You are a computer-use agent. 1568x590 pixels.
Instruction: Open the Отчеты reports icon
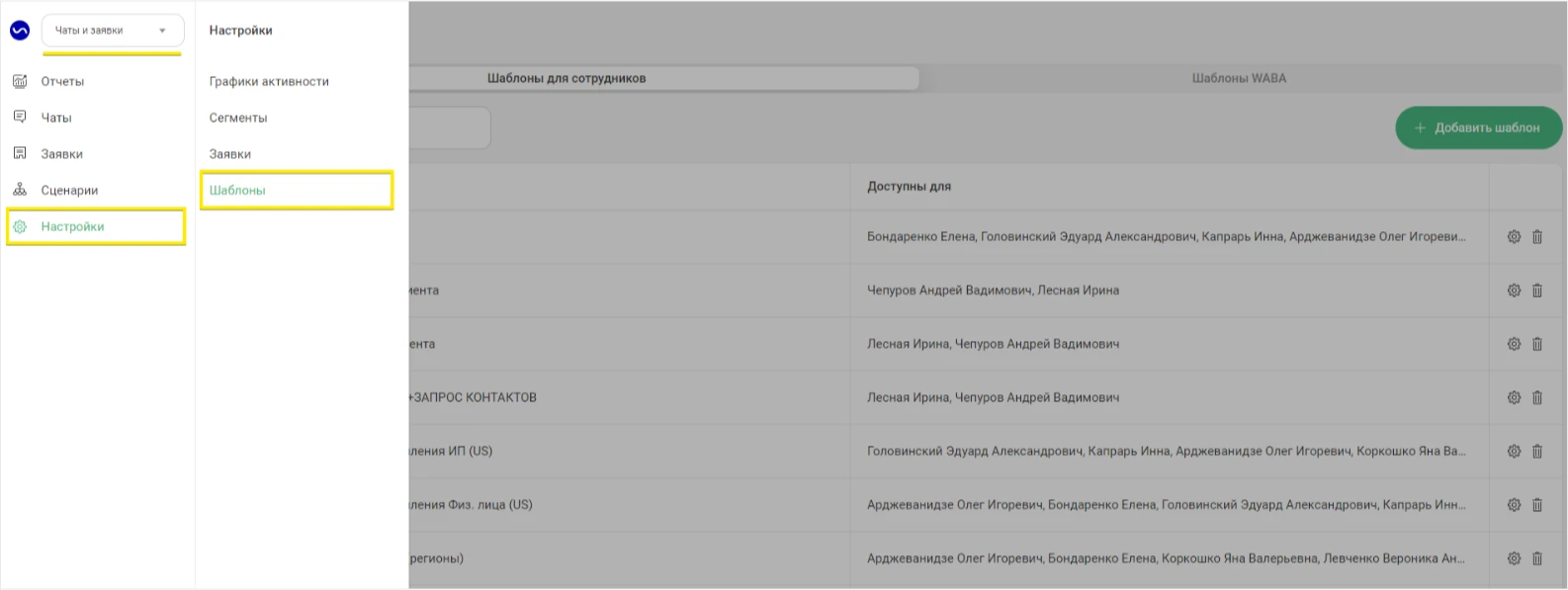coord(20,81)
